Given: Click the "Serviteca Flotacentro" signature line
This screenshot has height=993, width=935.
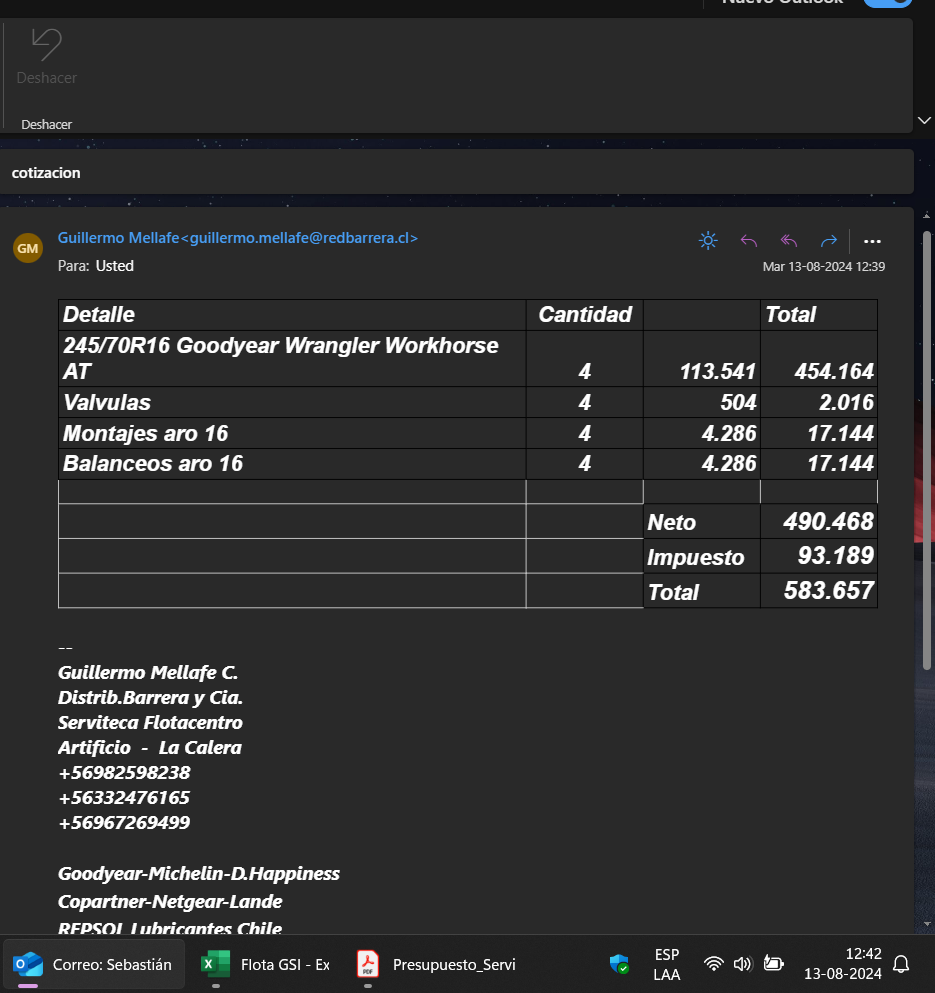Looking at the screenshot, I should click(150, 723).
